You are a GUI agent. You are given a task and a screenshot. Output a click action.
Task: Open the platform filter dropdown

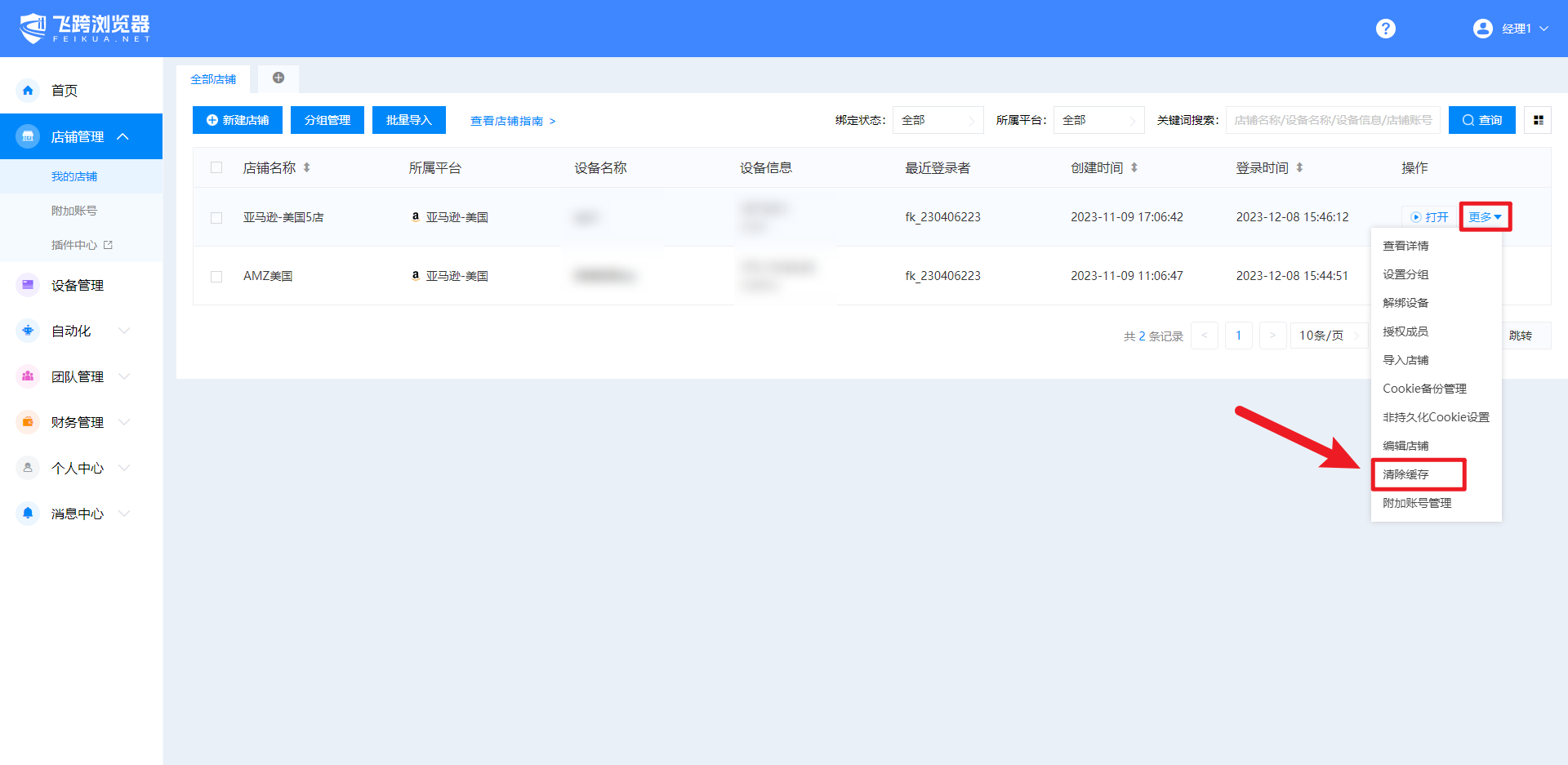[x=1098, y=120]
